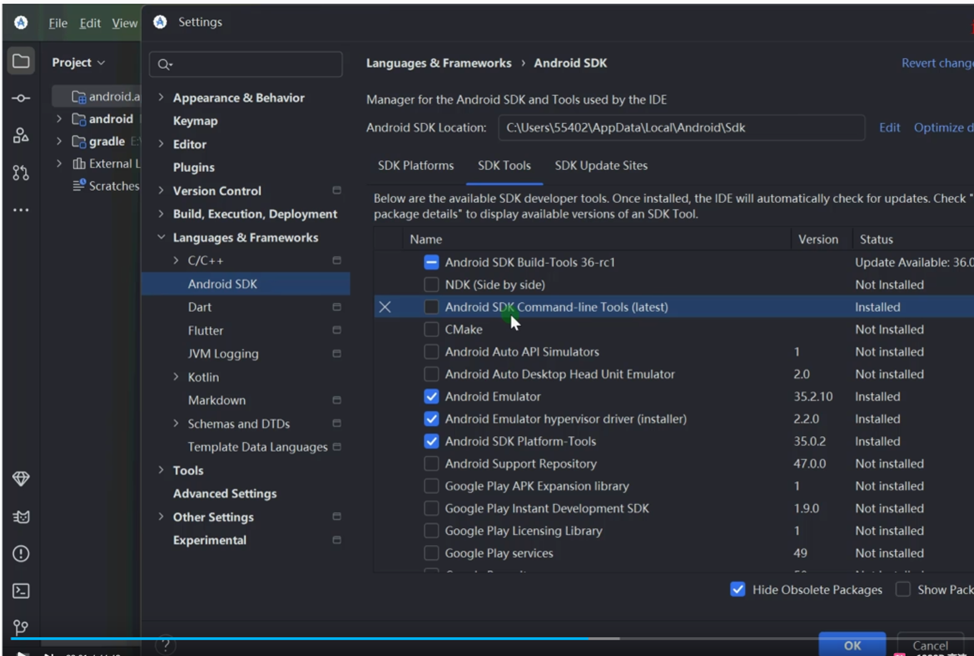
Task: Expand the Kotlin settings node
Action: coord(176,376)
